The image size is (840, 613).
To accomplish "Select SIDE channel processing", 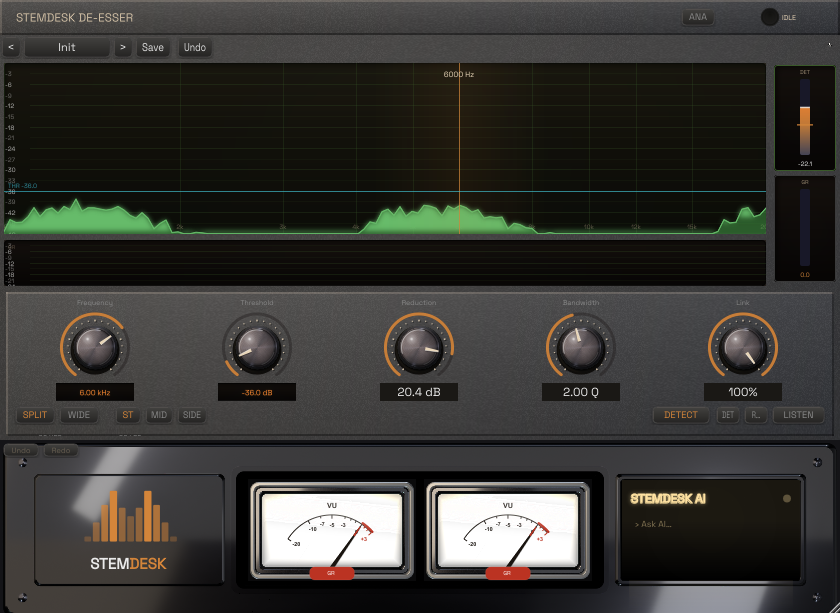I will click(x=192, y=415).
